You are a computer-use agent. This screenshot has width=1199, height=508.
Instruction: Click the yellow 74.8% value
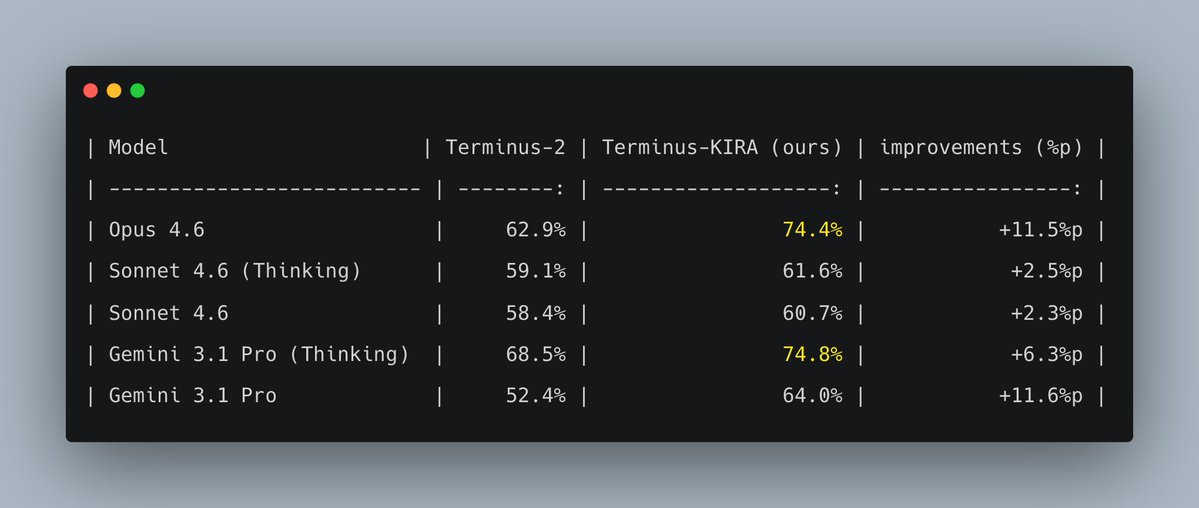(x=812, y=354)
